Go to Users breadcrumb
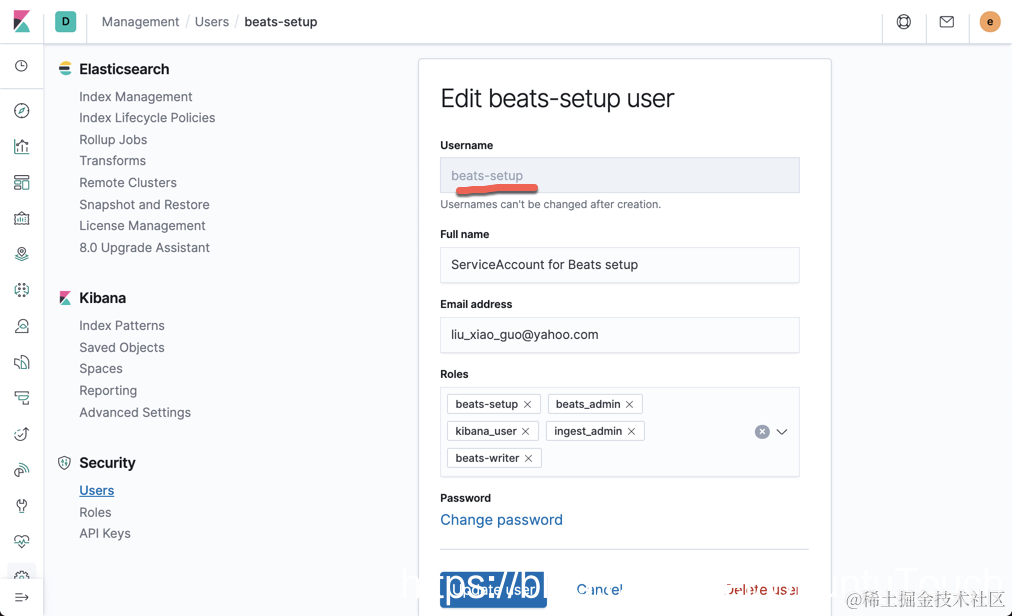This screenshot has width=1012, height=616. 212,21
